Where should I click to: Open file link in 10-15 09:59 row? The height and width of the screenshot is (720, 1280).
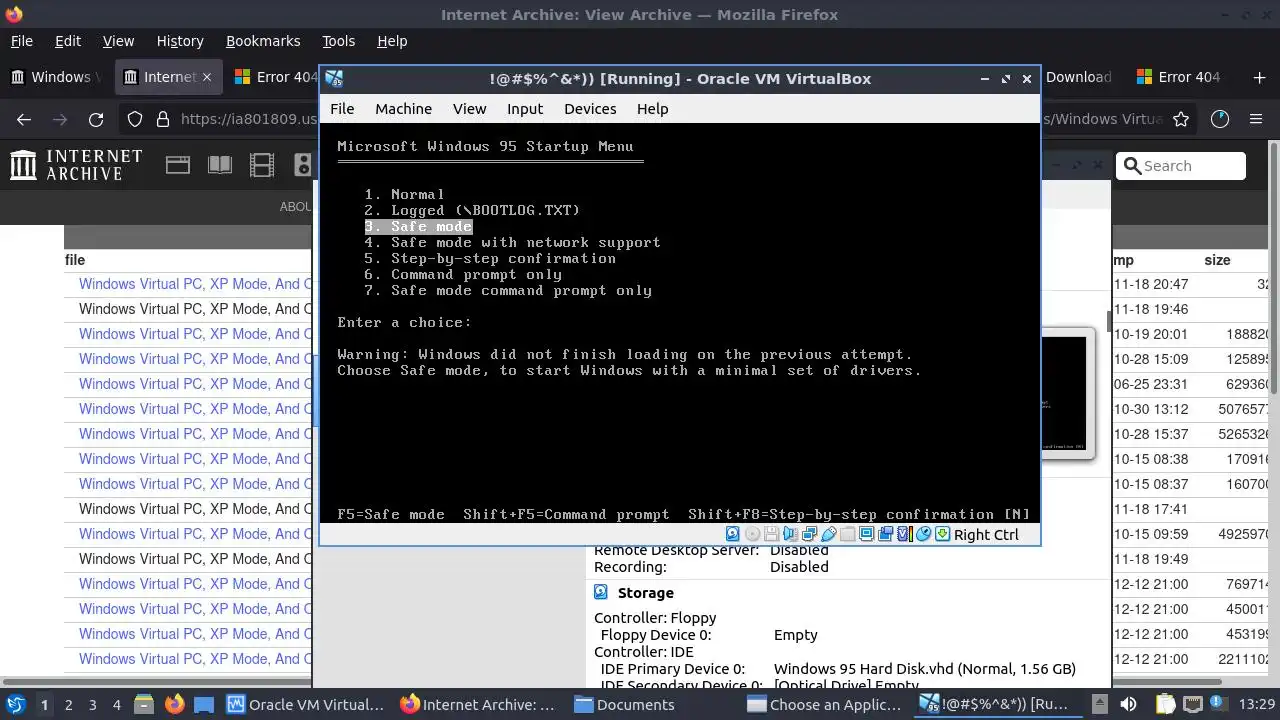click(196, 534)
